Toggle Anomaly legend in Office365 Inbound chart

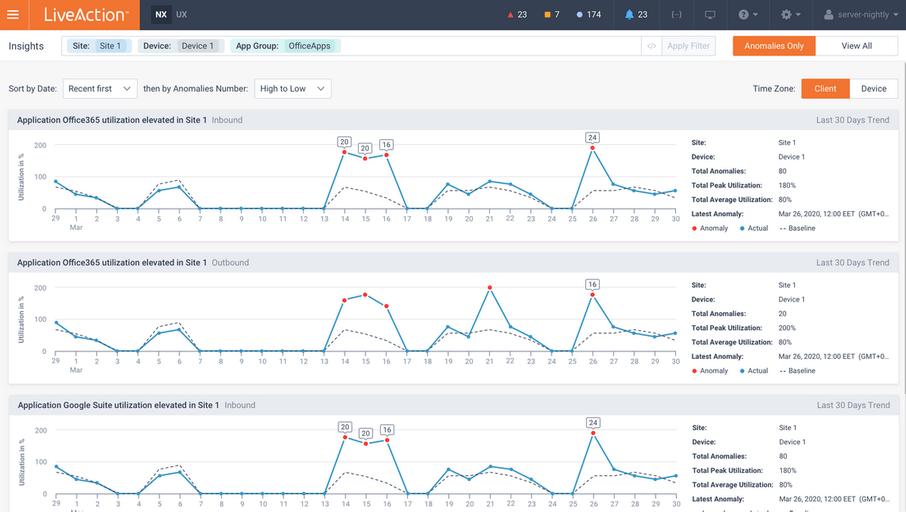tap(710, 228)
